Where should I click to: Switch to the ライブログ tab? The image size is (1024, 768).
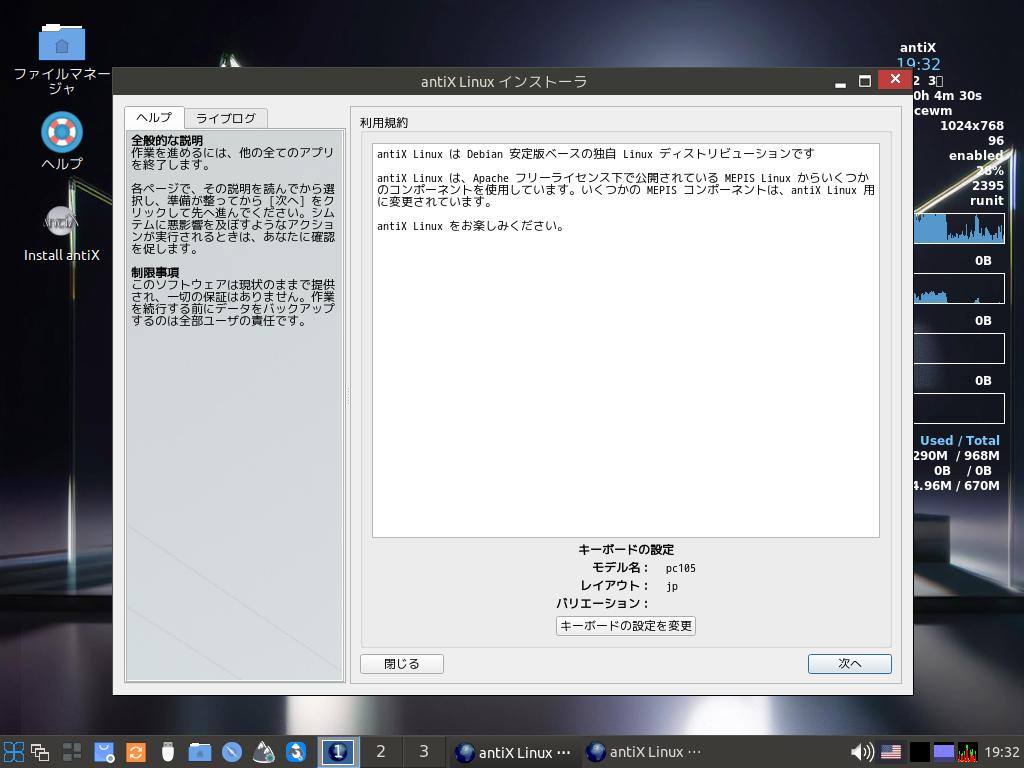click(x=226, y=118)
